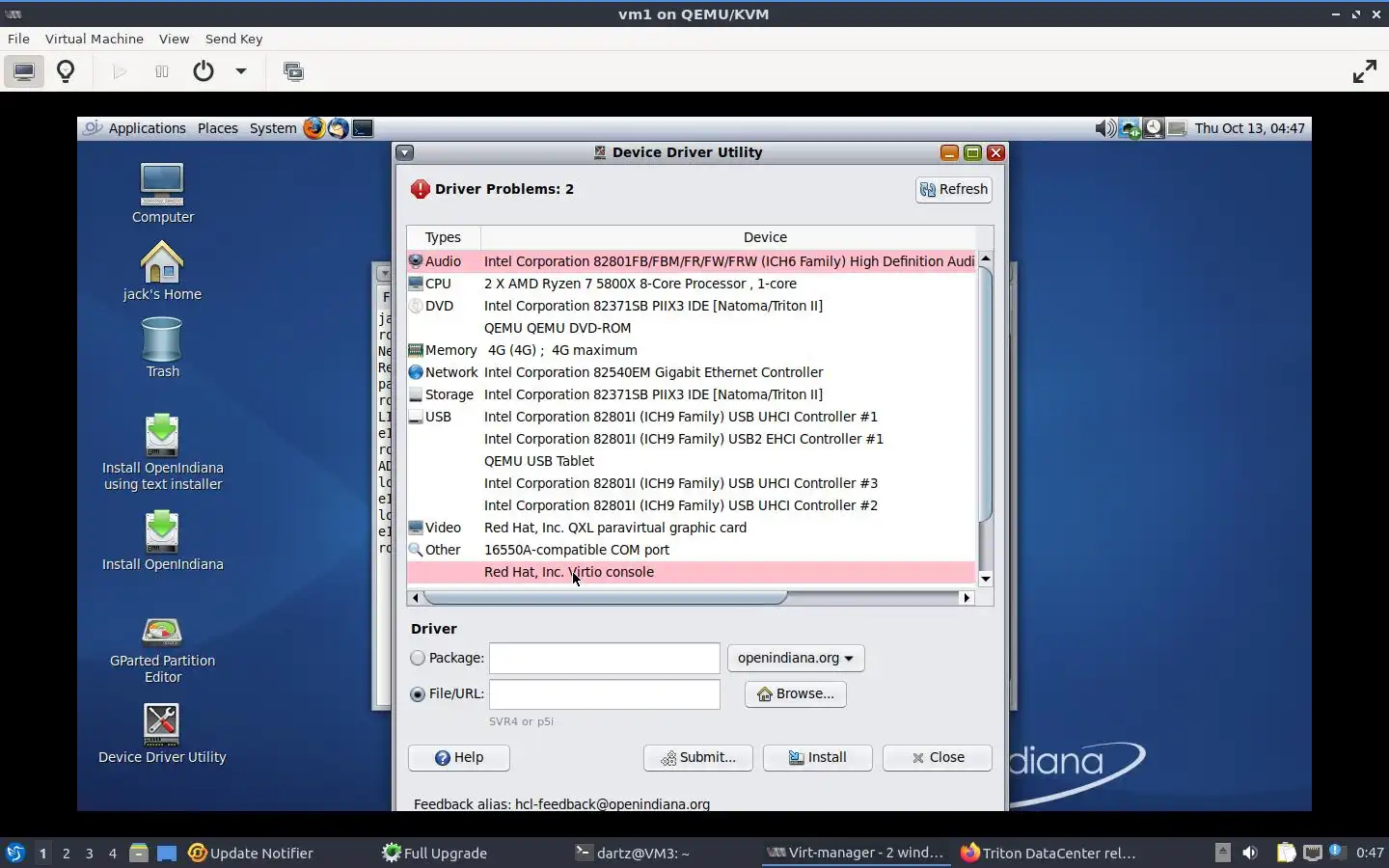Refresh the device driver list
This screenshot has height=868, width=1389.
point(953,189)
